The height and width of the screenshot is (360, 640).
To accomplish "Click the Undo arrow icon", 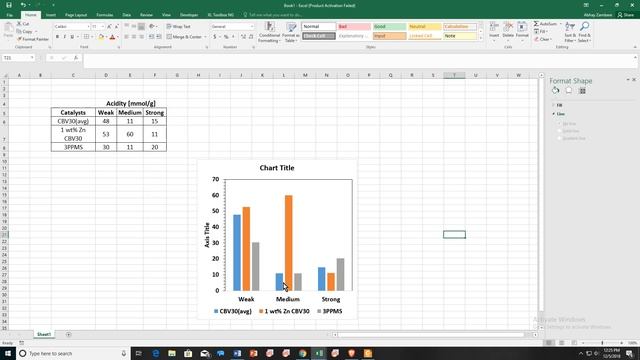I will coord(23,5).
